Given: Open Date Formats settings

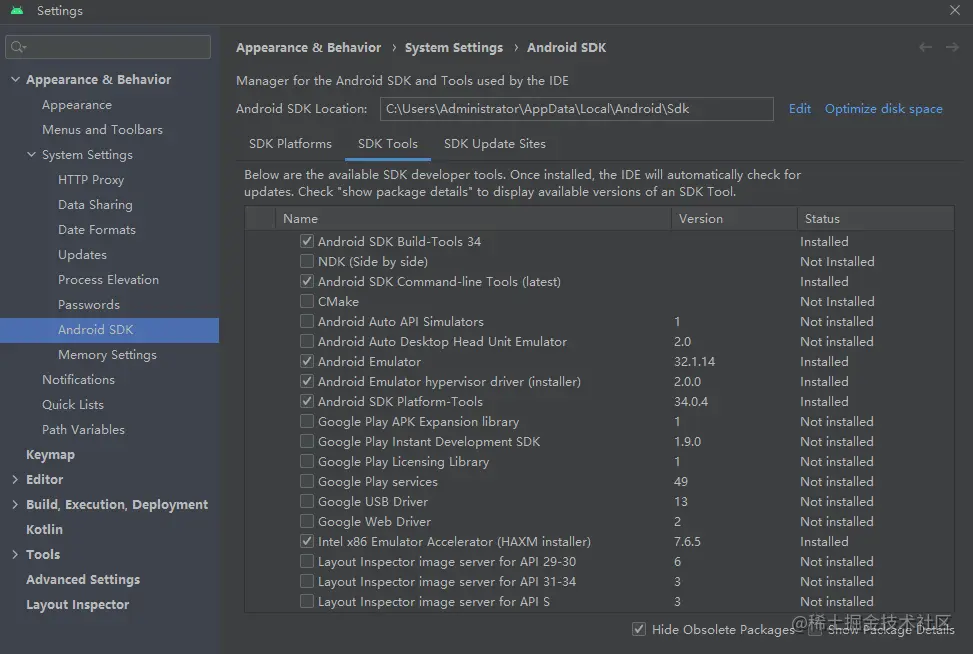Looking at the screenshot, I should coord(96,230).
